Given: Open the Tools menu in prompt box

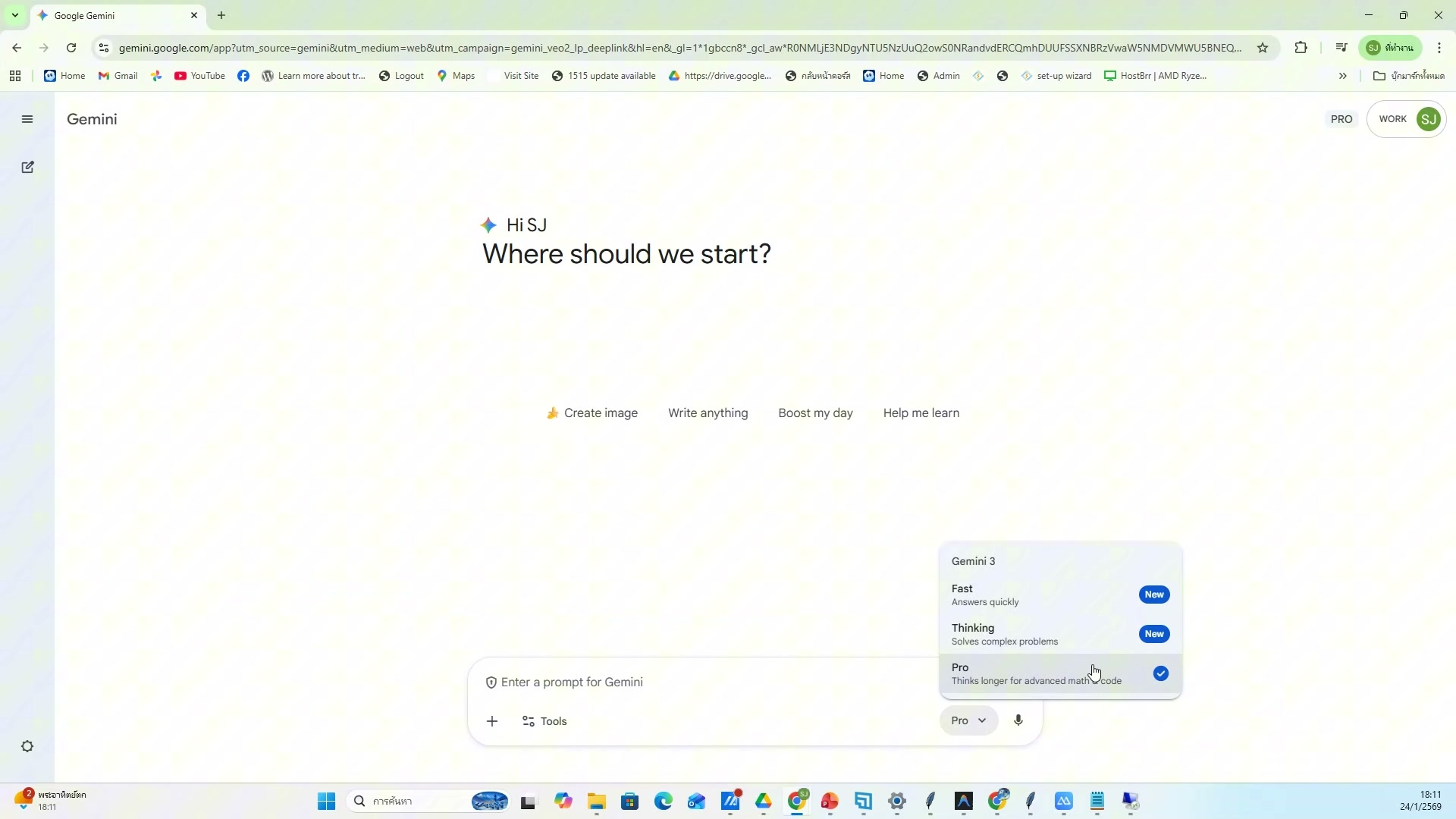Looking at the screenshot, I should coord(545,721).
